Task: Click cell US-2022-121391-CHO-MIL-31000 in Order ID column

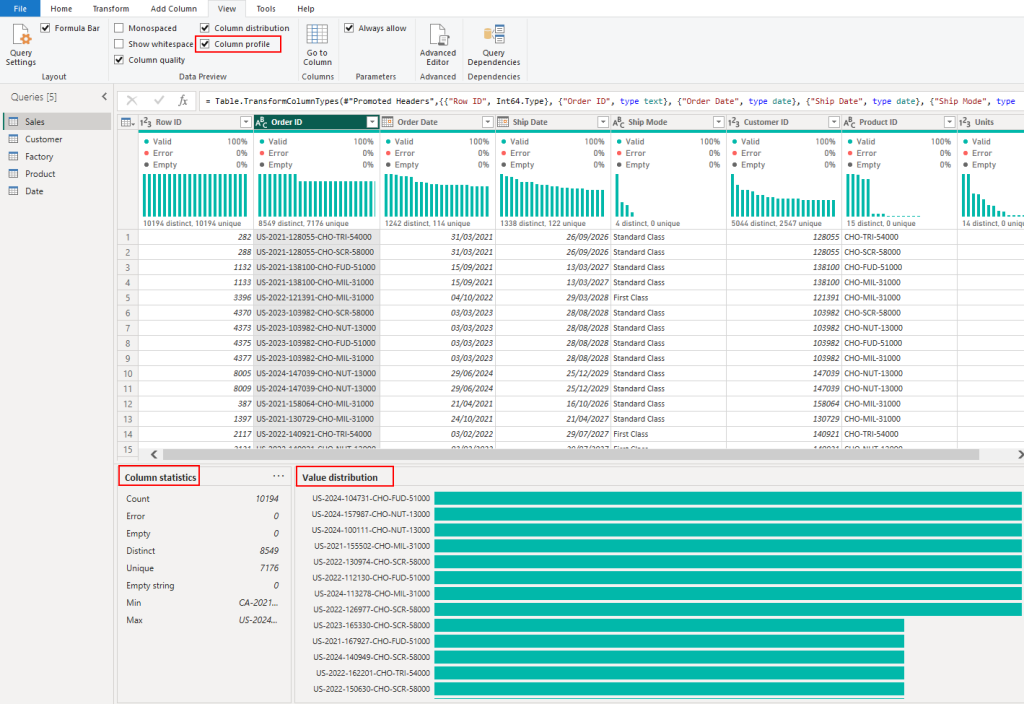Action: (x=315, y=298)
